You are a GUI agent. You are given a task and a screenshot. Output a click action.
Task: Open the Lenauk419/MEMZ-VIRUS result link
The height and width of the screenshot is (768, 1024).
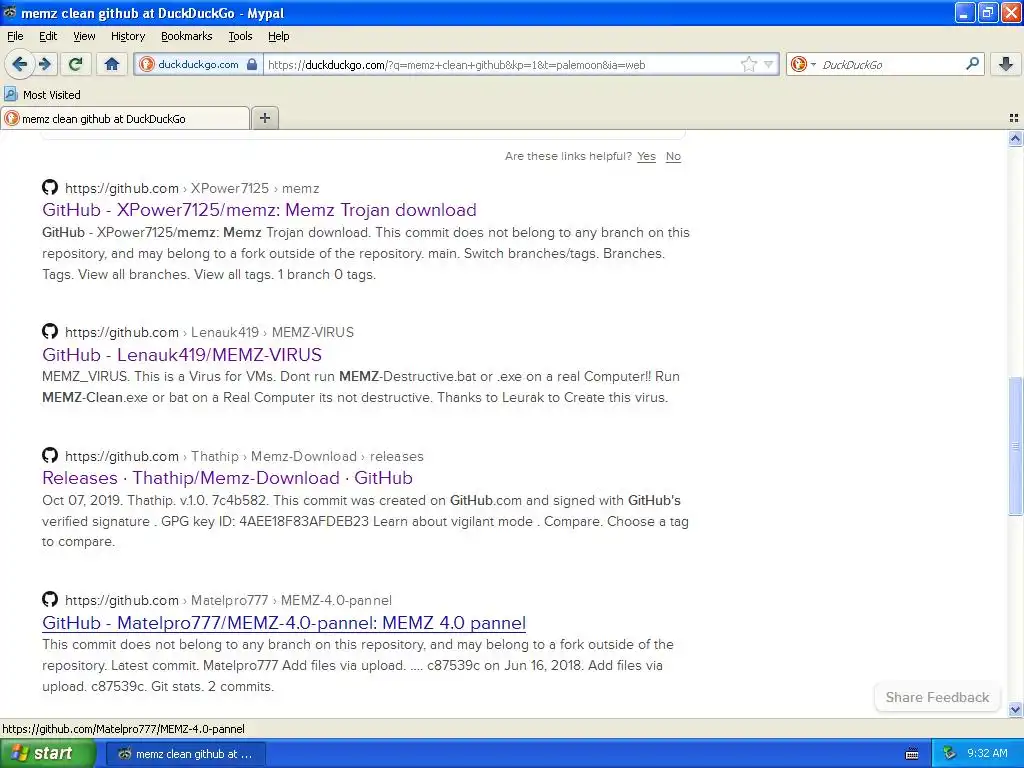[182, 355]
